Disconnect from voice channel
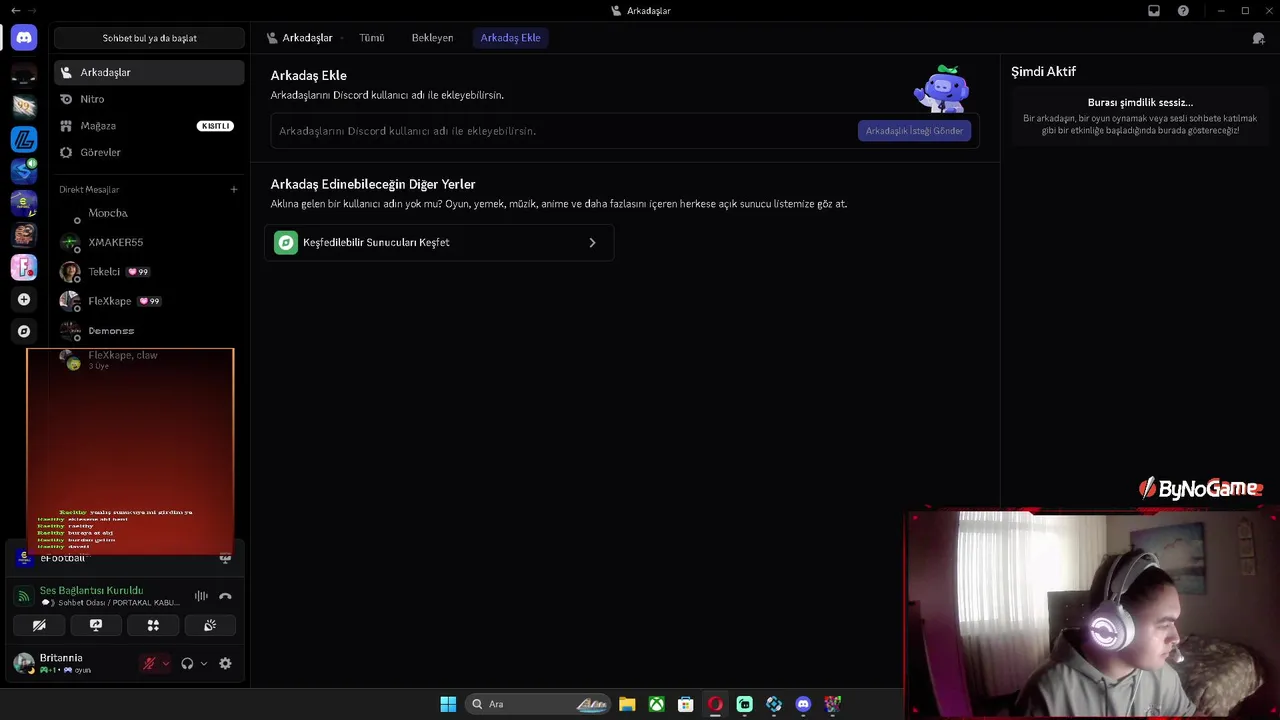1280x720 pixels. (225, 596)
